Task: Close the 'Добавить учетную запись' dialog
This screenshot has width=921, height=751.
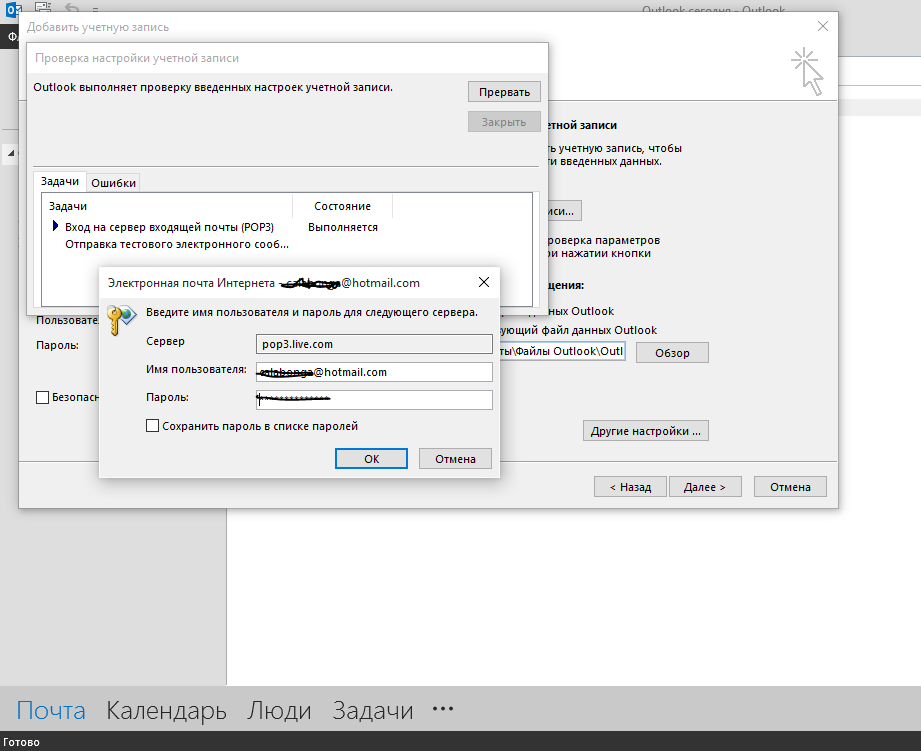Action: pyautogui.click(x=823, y=26)
